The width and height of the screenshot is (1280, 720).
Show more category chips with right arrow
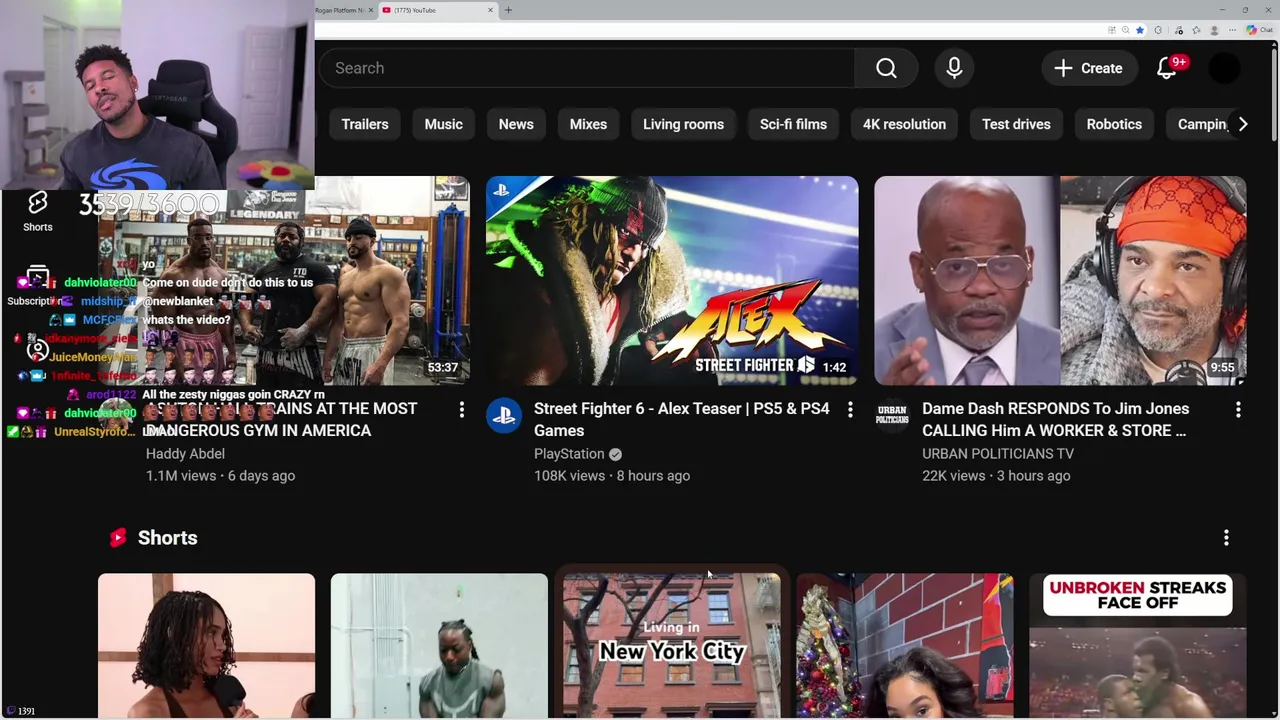pyautogui.click(x=1242, y=124)
